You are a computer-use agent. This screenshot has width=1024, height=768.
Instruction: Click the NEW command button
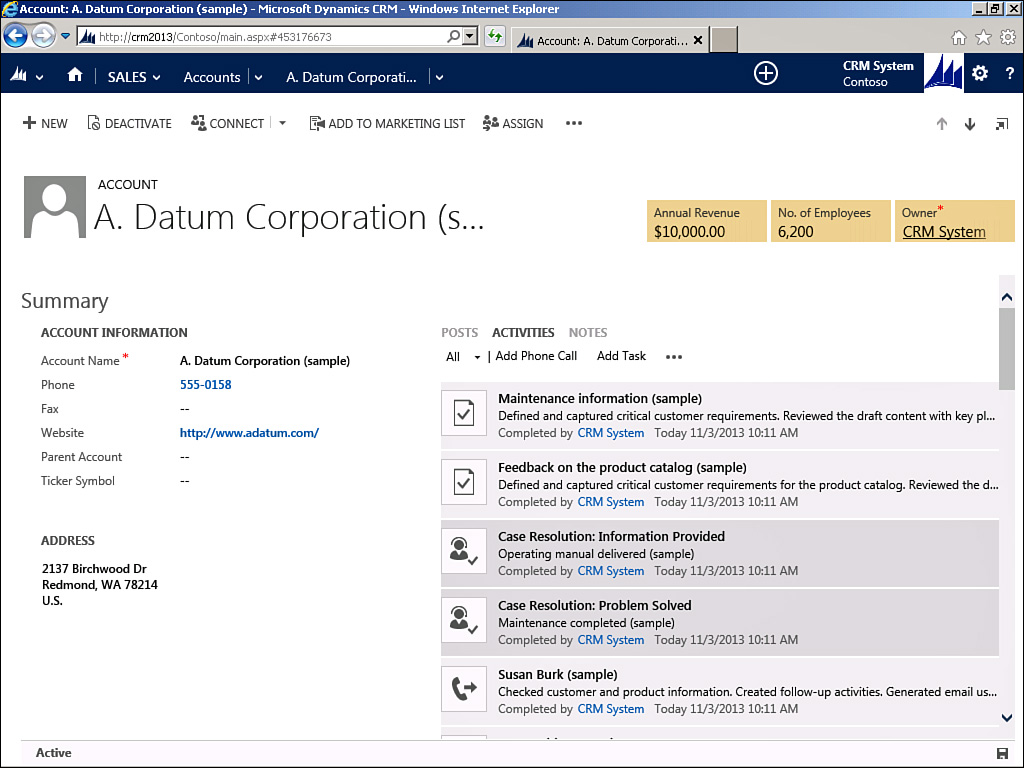coord(45,123)
